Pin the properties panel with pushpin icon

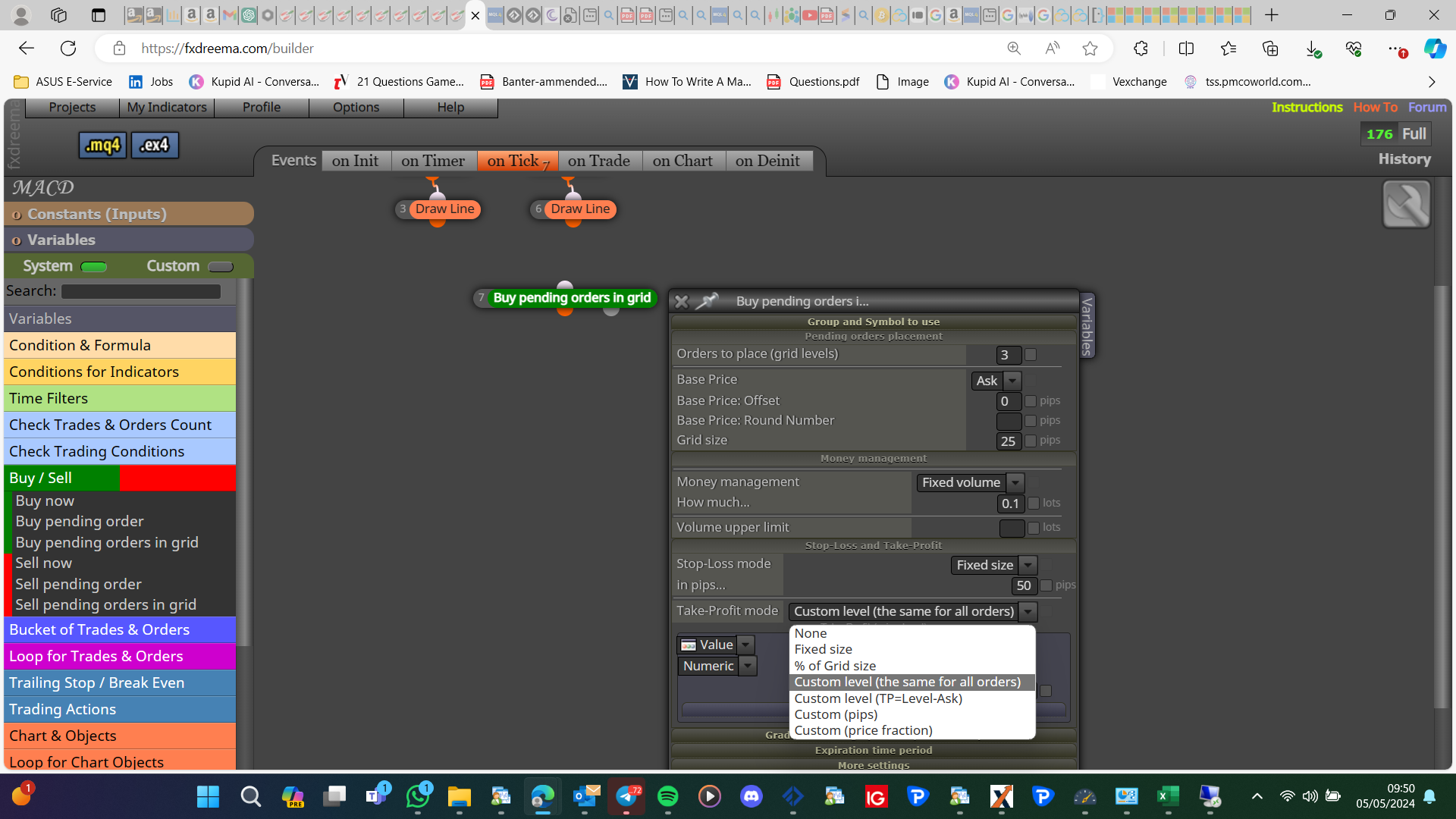[x=706, y=301]
